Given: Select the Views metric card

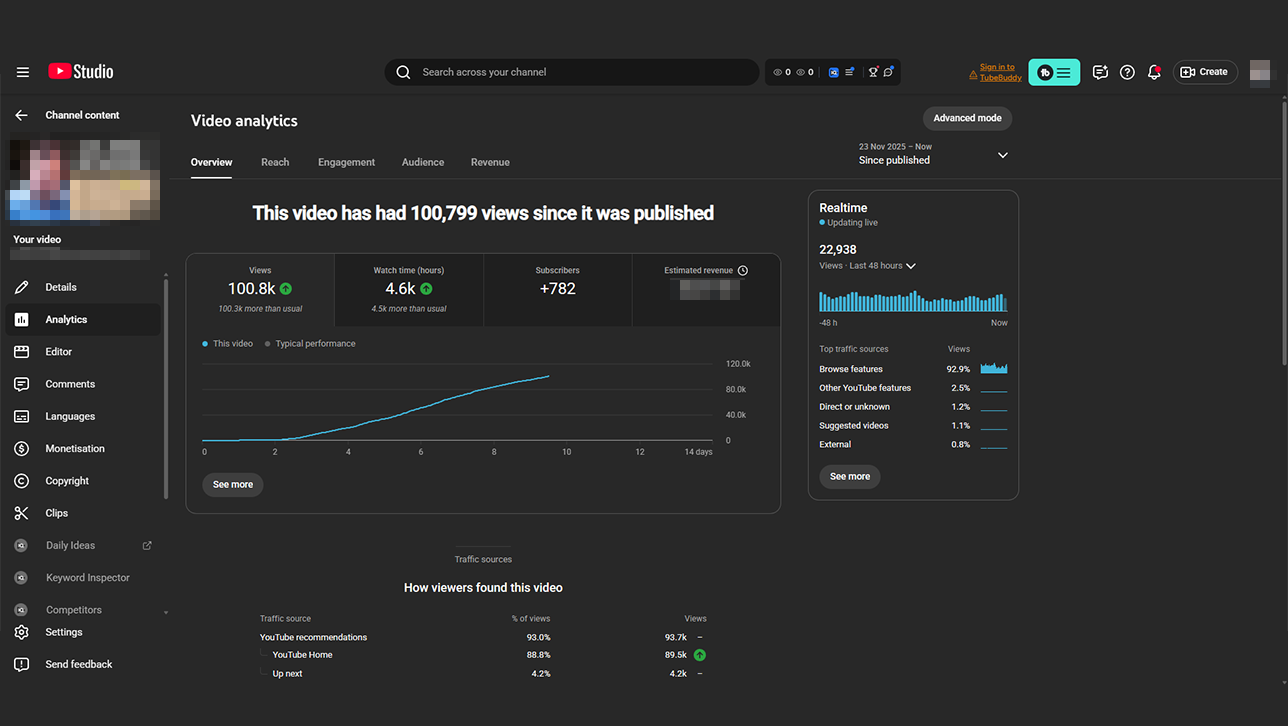Looking at the screenshot, I should 260,290.
